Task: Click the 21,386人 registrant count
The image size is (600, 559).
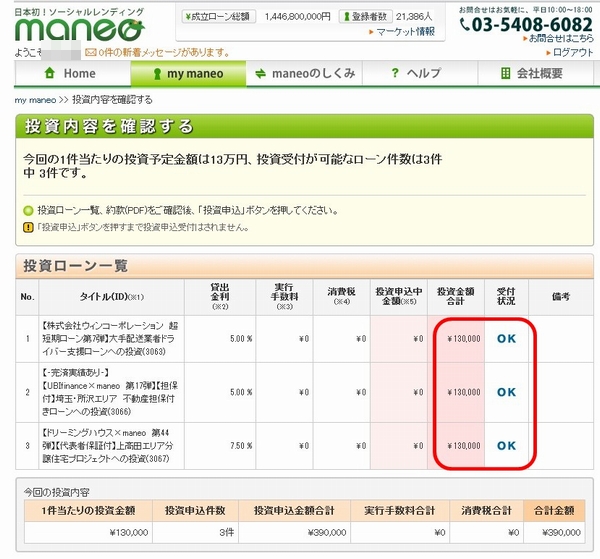Action: point(414,16)
